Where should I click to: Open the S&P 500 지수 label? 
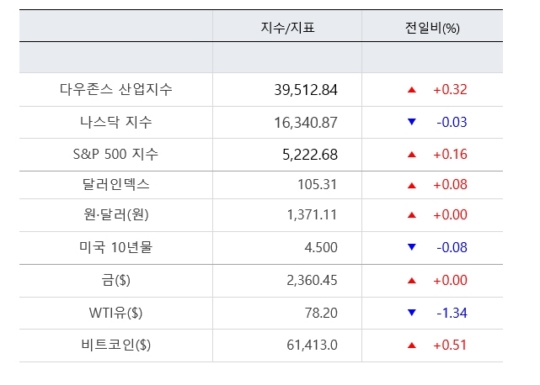point(115,154)
